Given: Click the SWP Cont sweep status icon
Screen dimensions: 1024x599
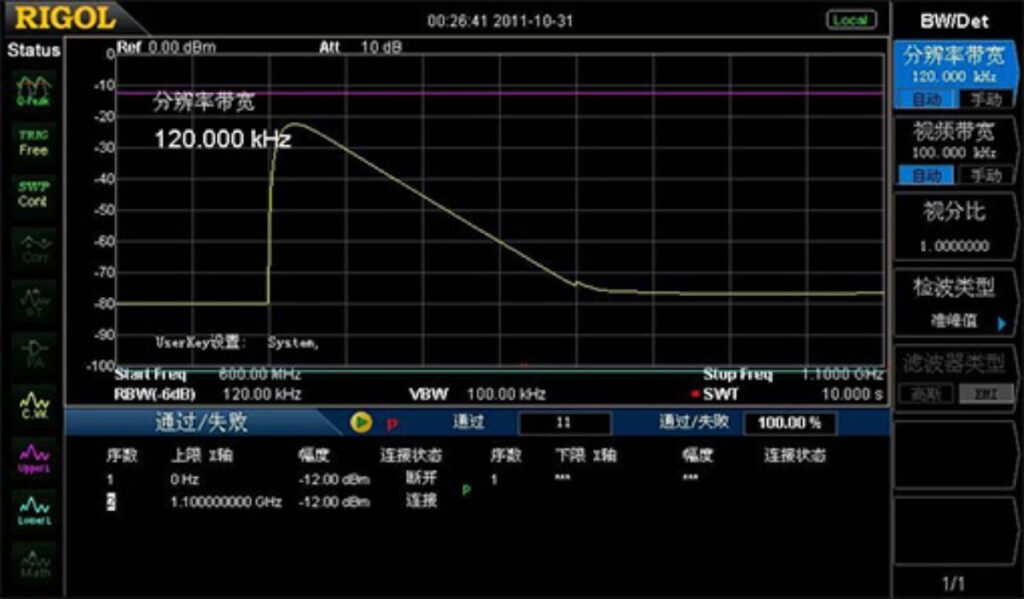Looking at the screenshot, I should coord(33,194).
